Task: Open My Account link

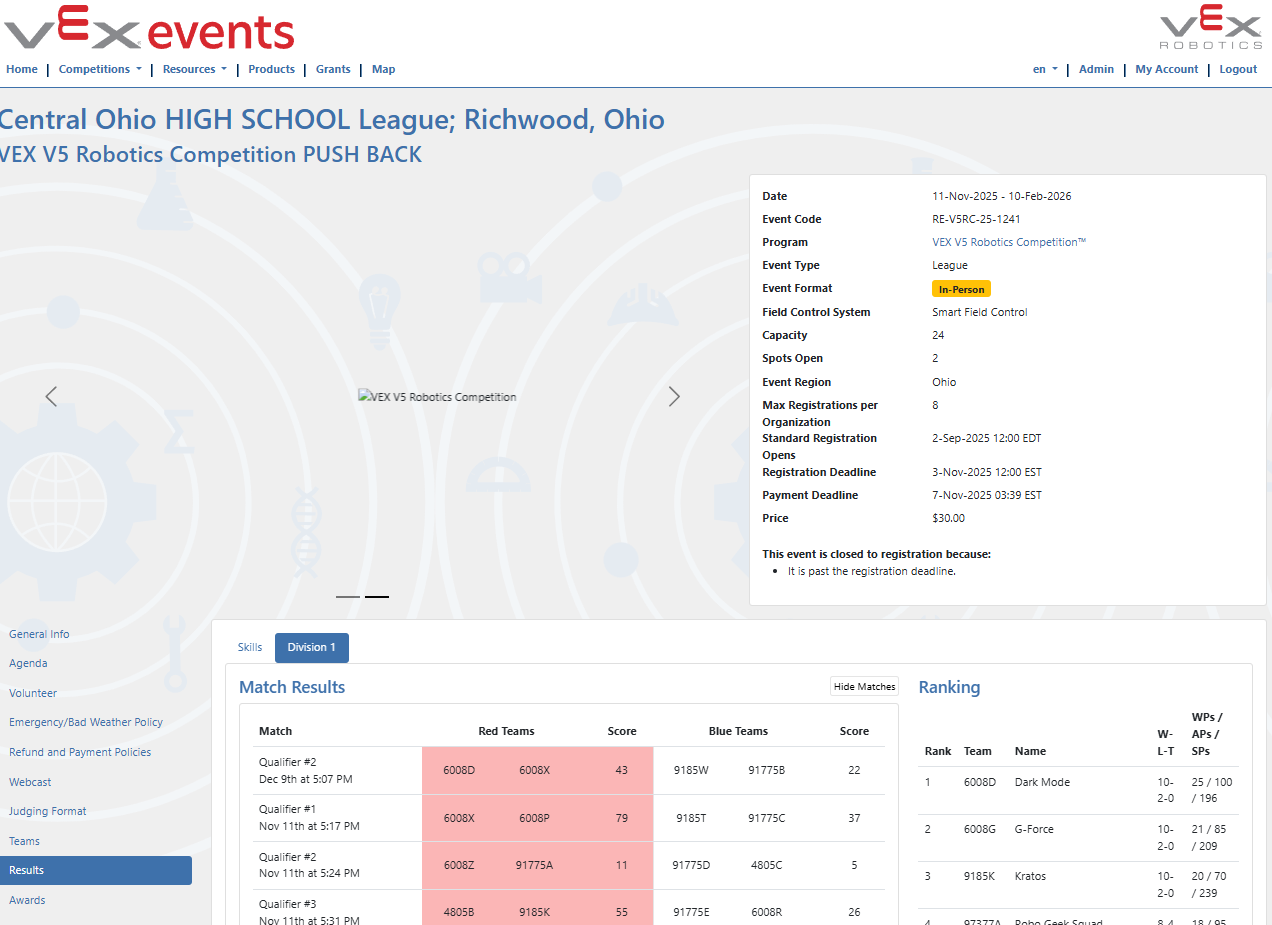Action: [1166, 69]
